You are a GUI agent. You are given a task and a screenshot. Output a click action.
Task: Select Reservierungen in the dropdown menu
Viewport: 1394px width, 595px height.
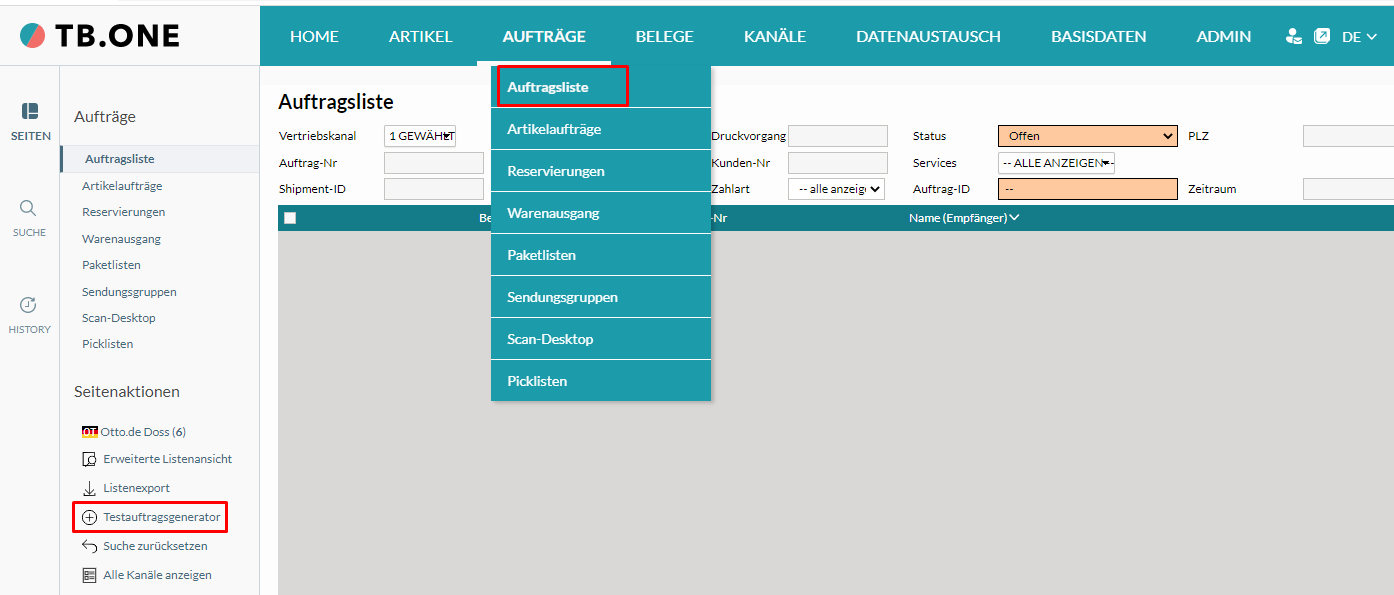click(601, 171)
